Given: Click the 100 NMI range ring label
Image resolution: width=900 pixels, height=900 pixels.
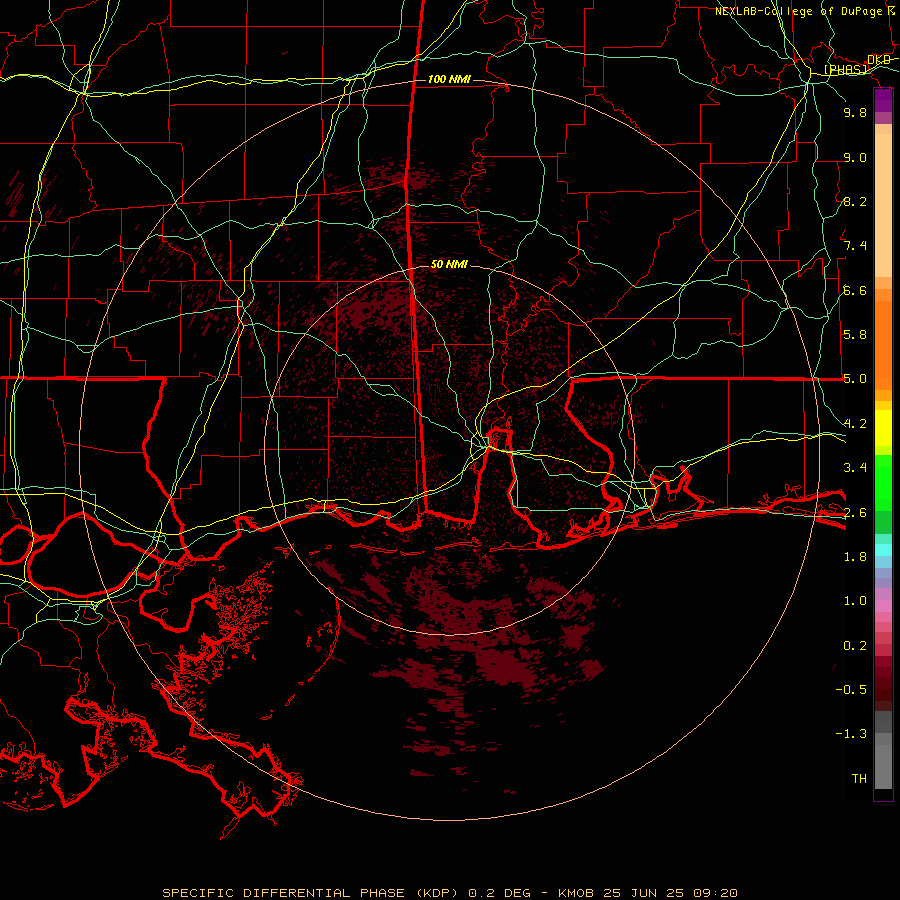Looking at the screenshot, I should point(449,79).
